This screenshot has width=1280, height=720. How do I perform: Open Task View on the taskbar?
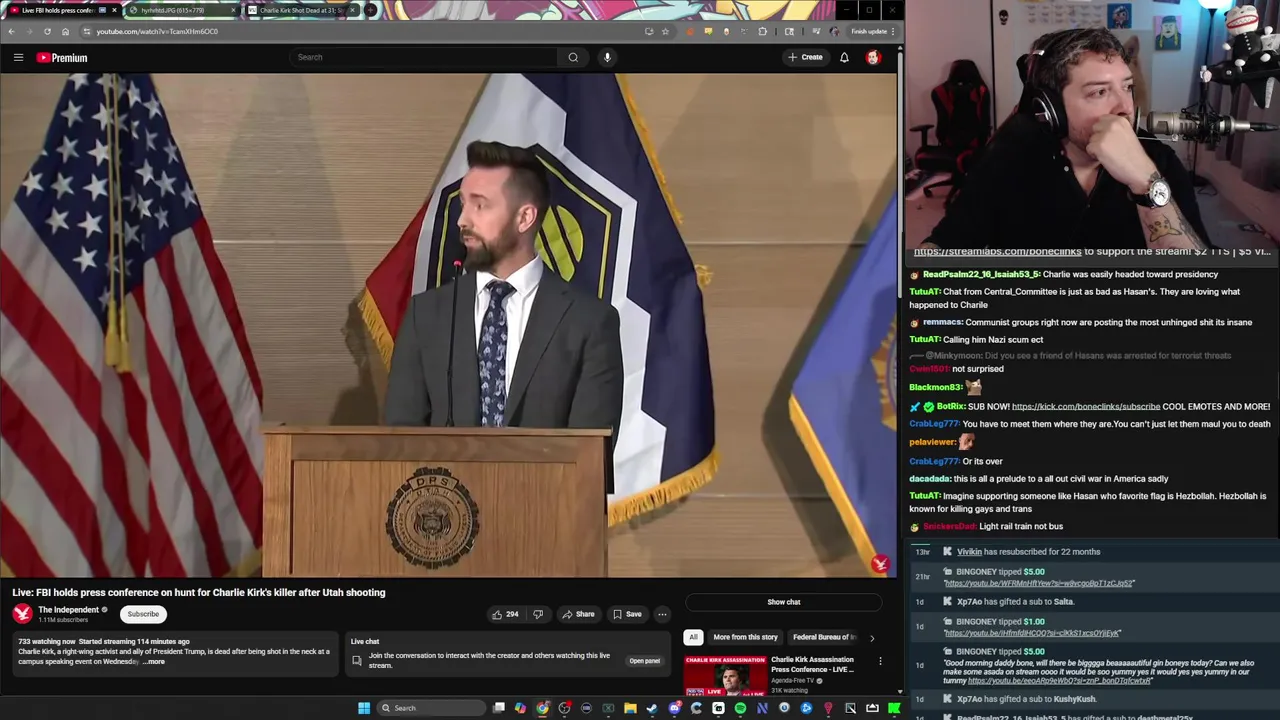point(499,708)
